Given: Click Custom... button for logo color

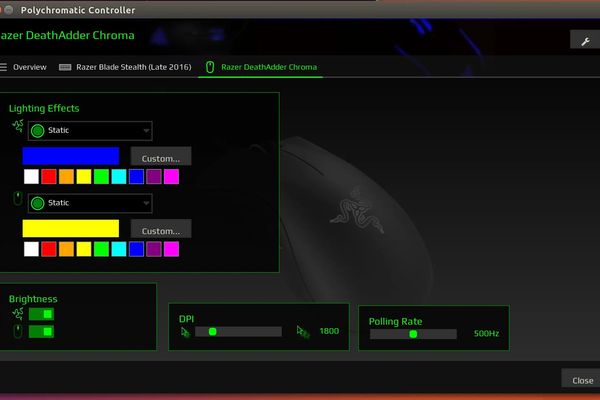Looking at the screenshot, I should [x=161, y=156].
